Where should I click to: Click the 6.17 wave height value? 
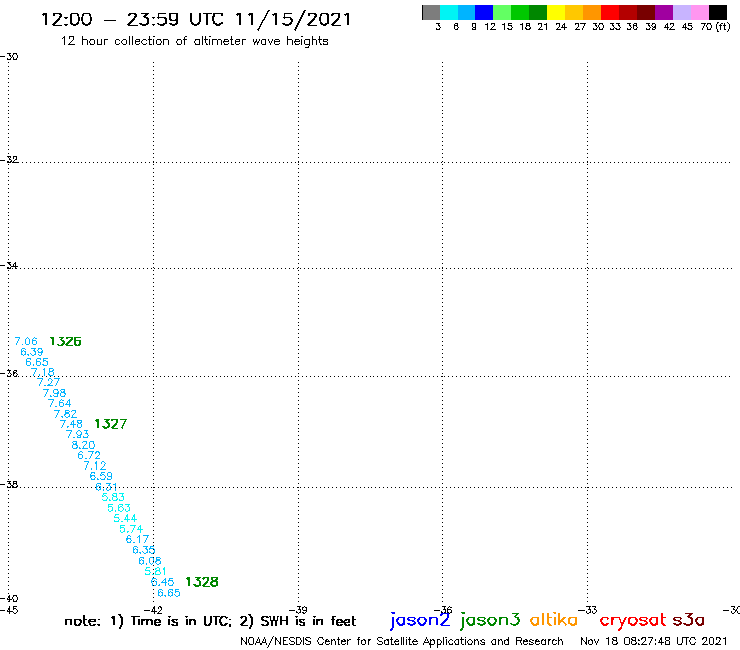(x=137, y=540)
